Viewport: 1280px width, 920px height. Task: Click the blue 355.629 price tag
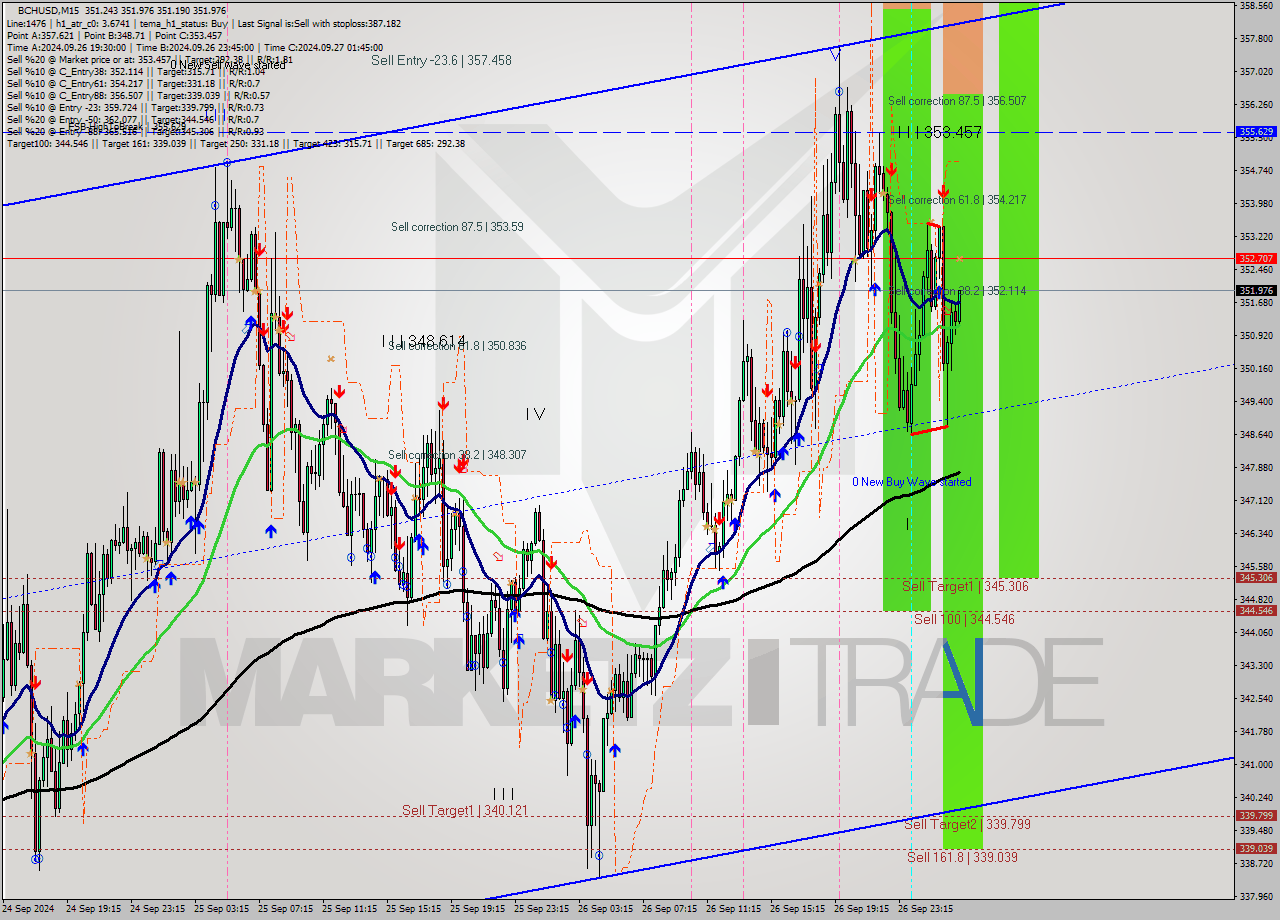(x=1256, y=132)
